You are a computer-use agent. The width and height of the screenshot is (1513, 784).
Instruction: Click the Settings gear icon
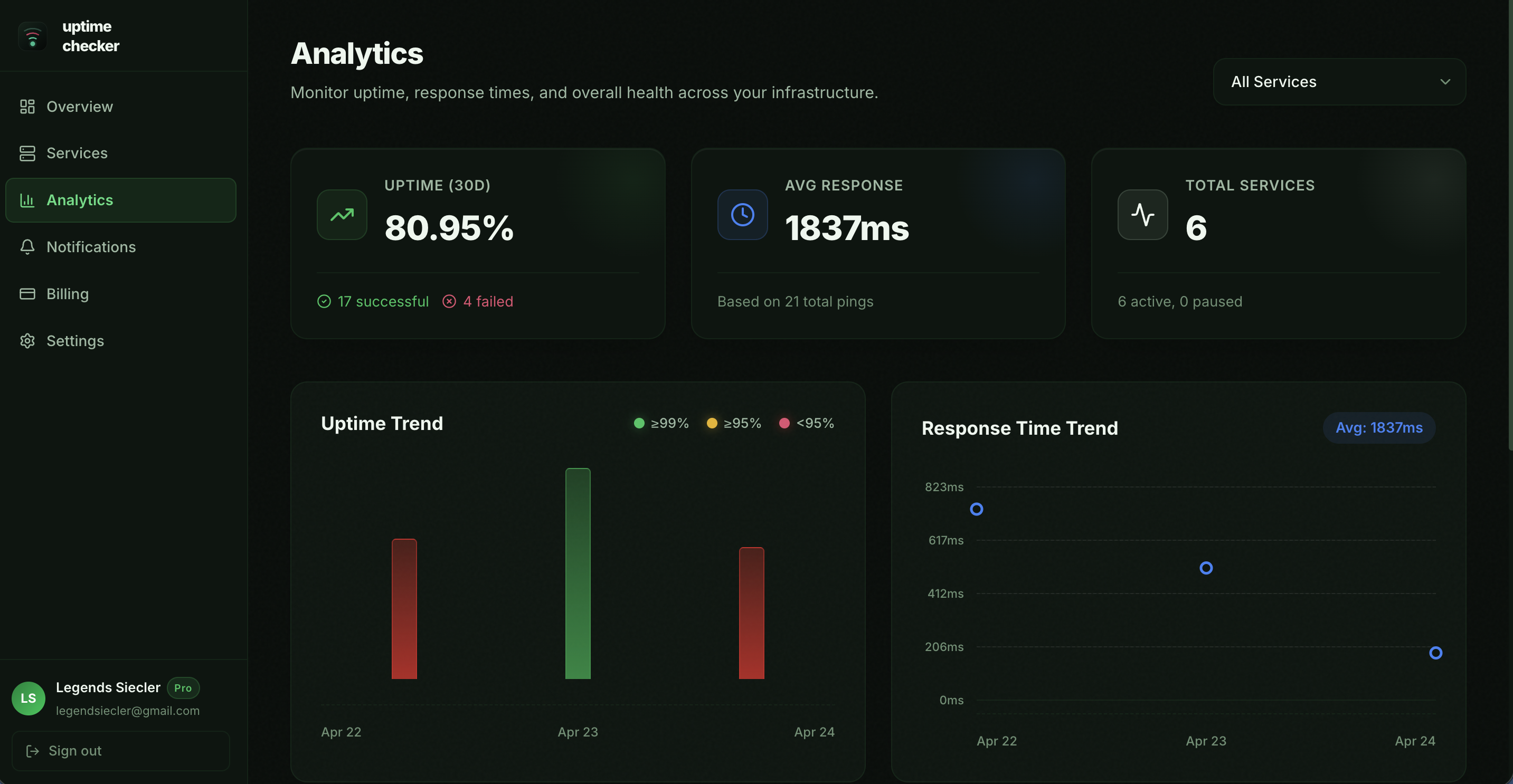(x=27, y=341)
